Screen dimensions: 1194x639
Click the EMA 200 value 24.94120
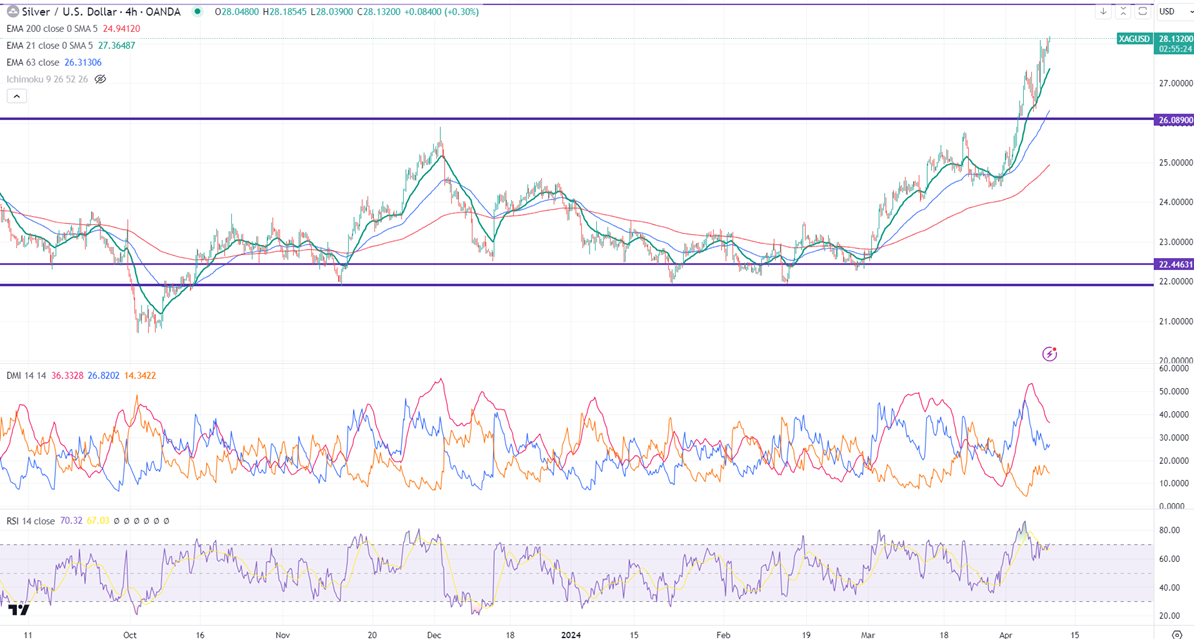pyautogui.click(x=121, y=29)
